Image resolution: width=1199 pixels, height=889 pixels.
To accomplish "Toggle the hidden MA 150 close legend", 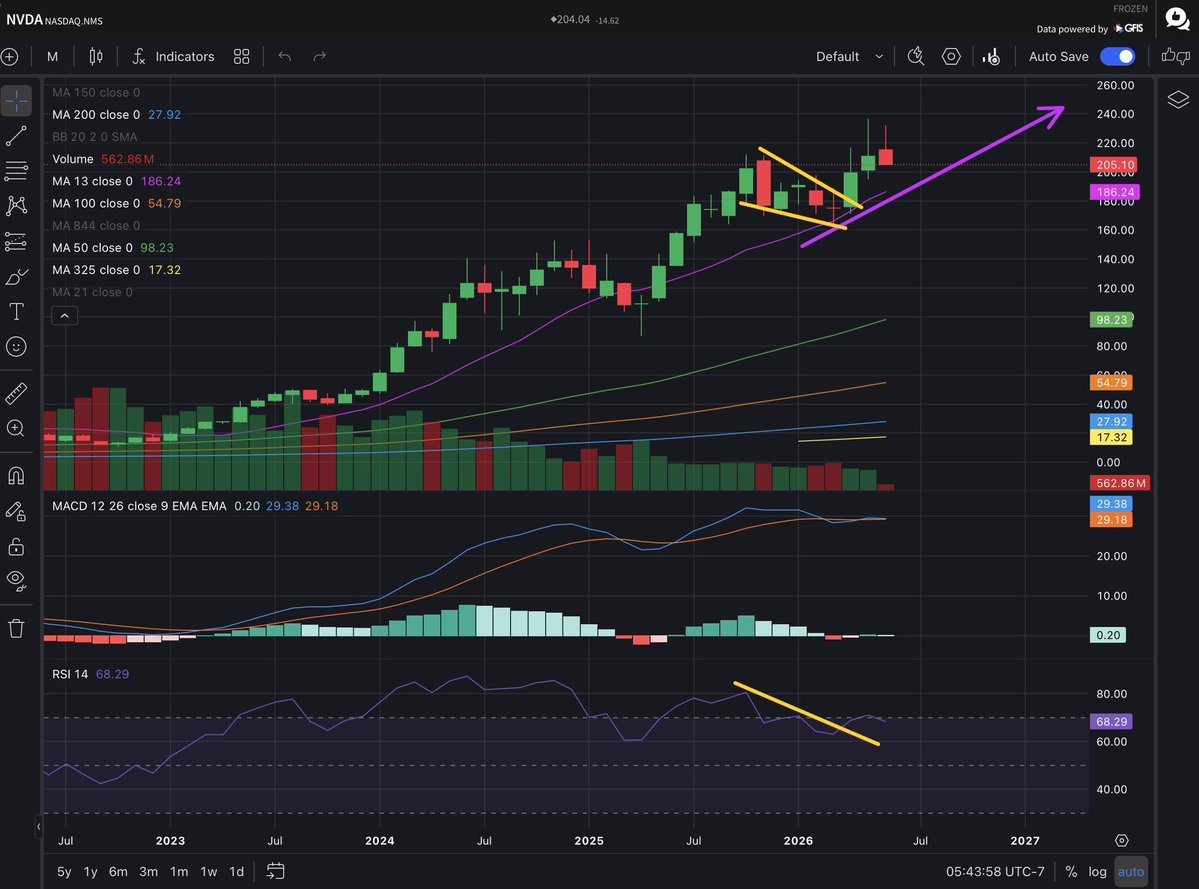I will [x=96, y=92].
